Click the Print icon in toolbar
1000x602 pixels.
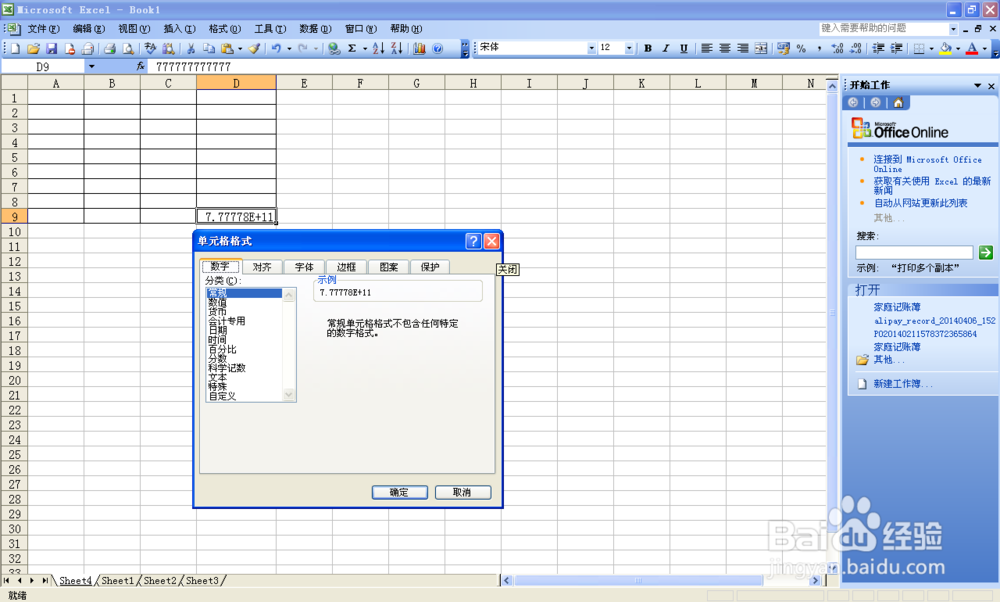pyautogui.click(x=110, y=48)
